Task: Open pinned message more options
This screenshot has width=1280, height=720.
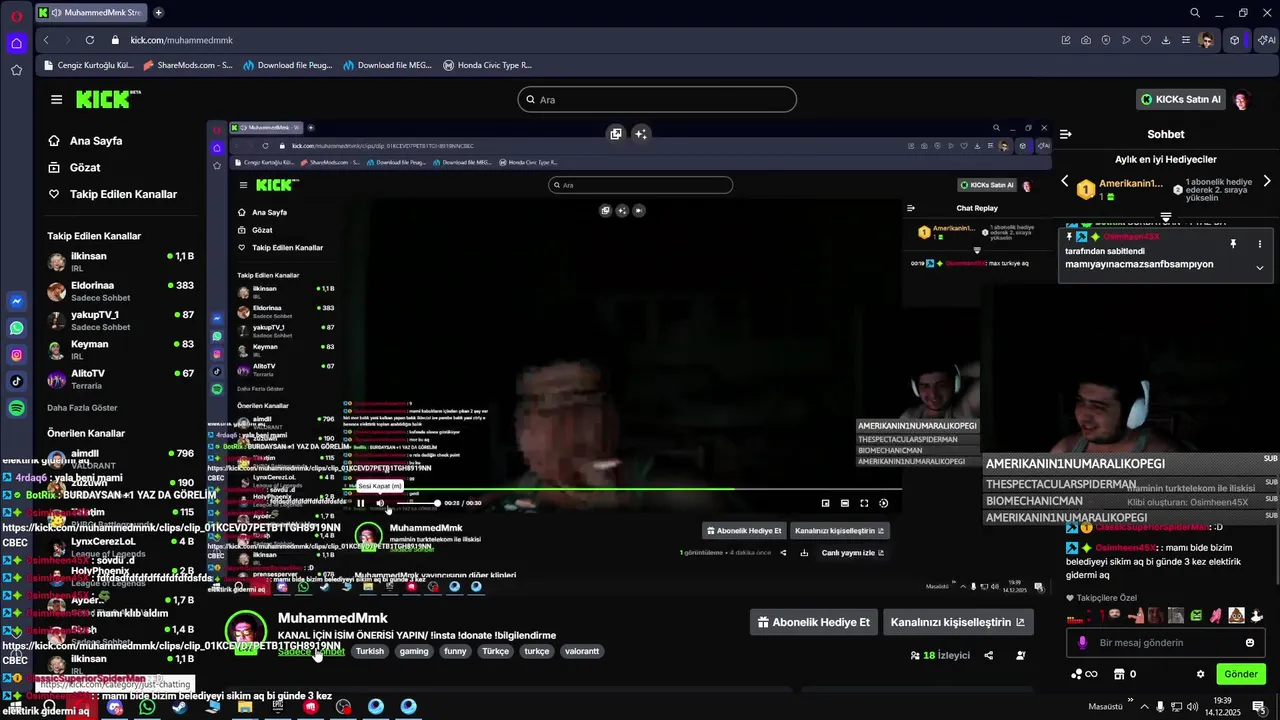Action: (x=1260, y=244)
